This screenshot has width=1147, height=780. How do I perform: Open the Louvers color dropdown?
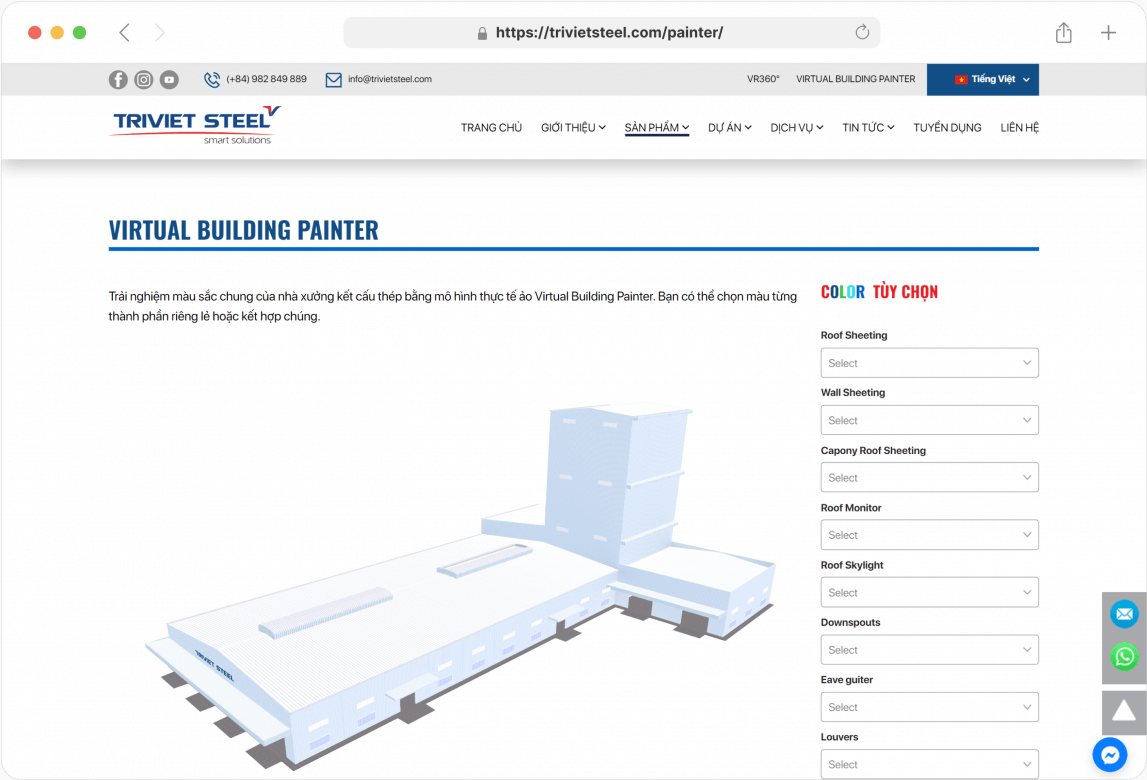929,764
